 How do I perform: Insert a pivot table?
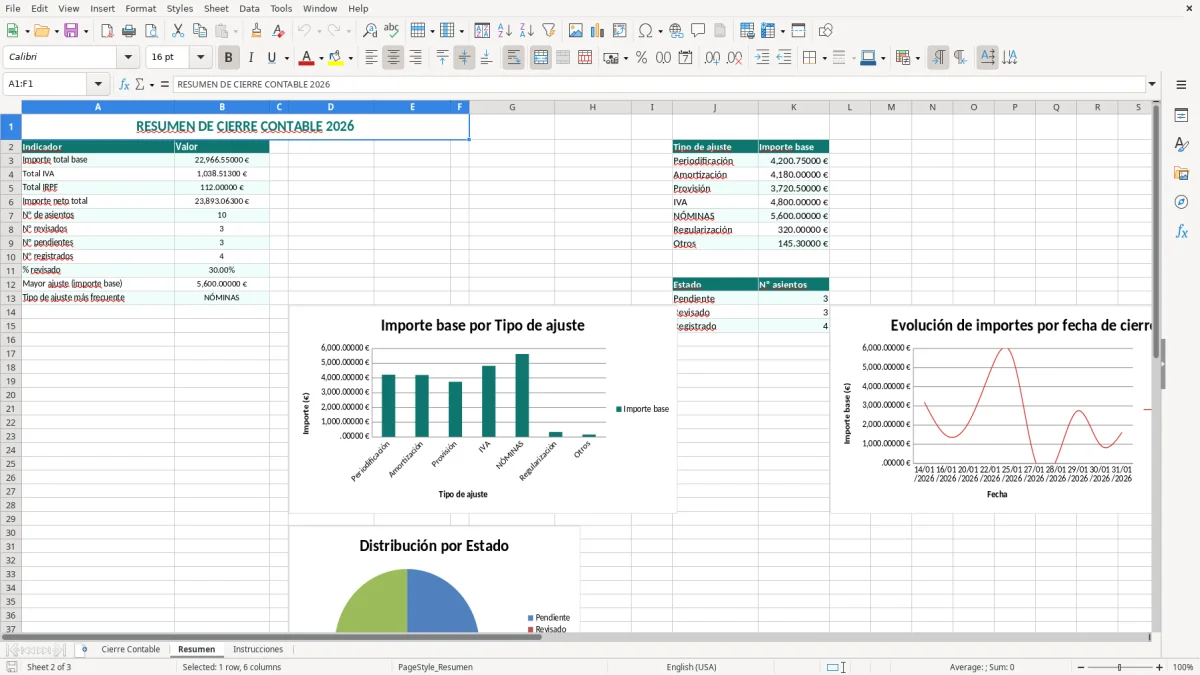tap(620, 31)
